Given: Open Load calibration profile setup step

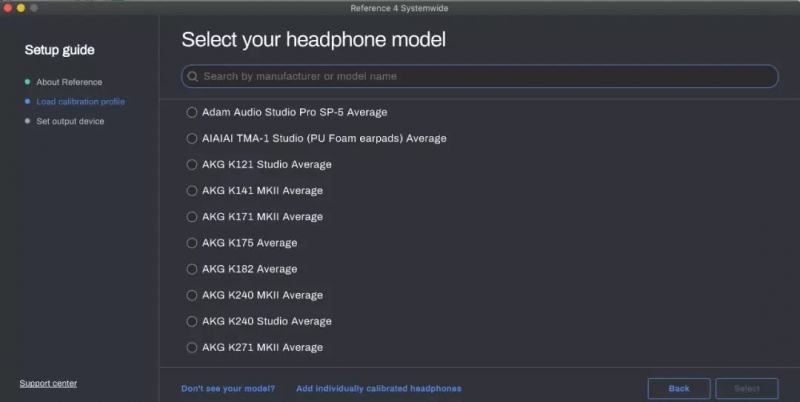Looking at the screenshot, I should tap(81, 102).
